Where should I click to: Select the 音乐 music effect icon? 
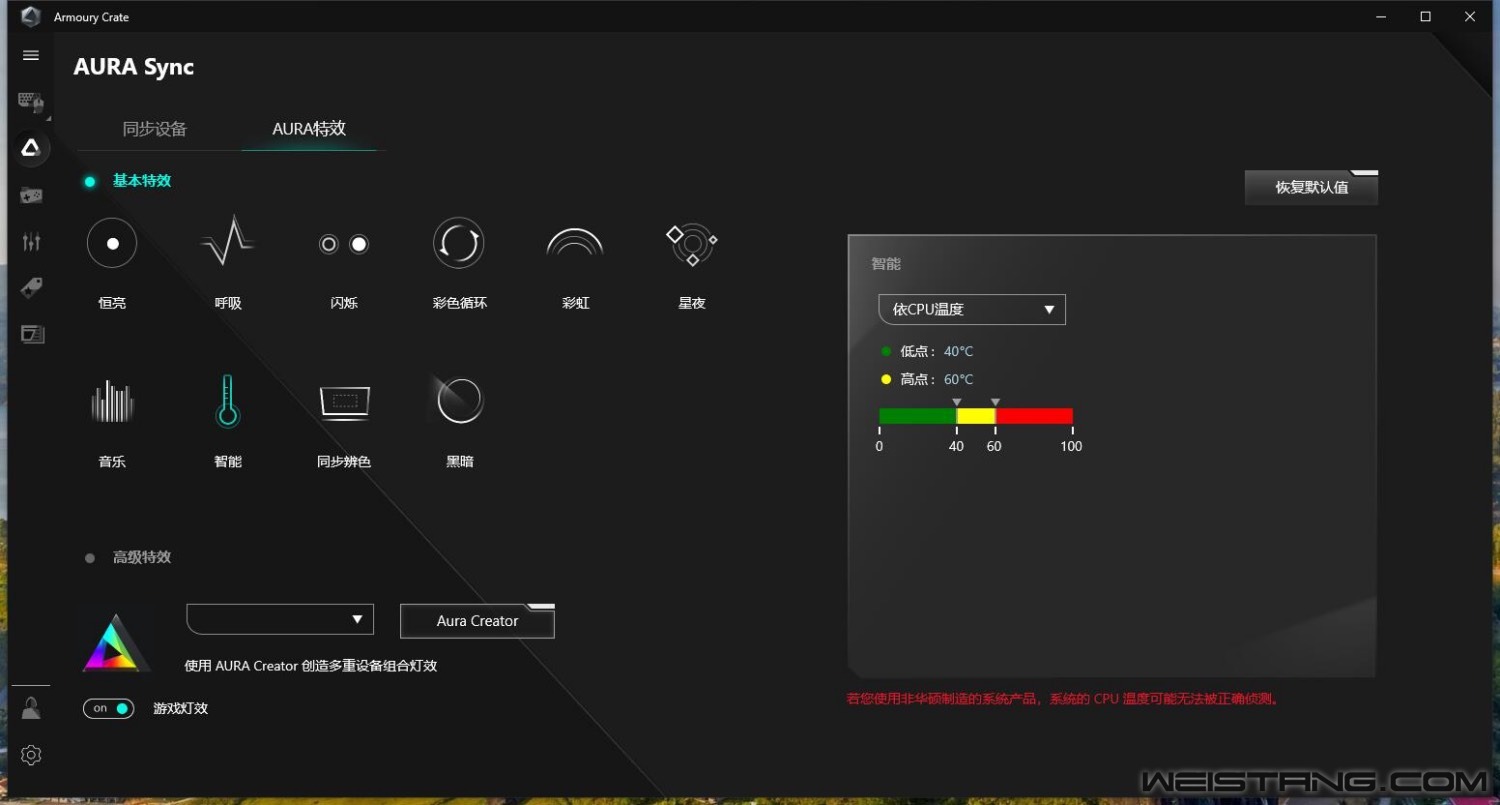[x=112, y=402]
